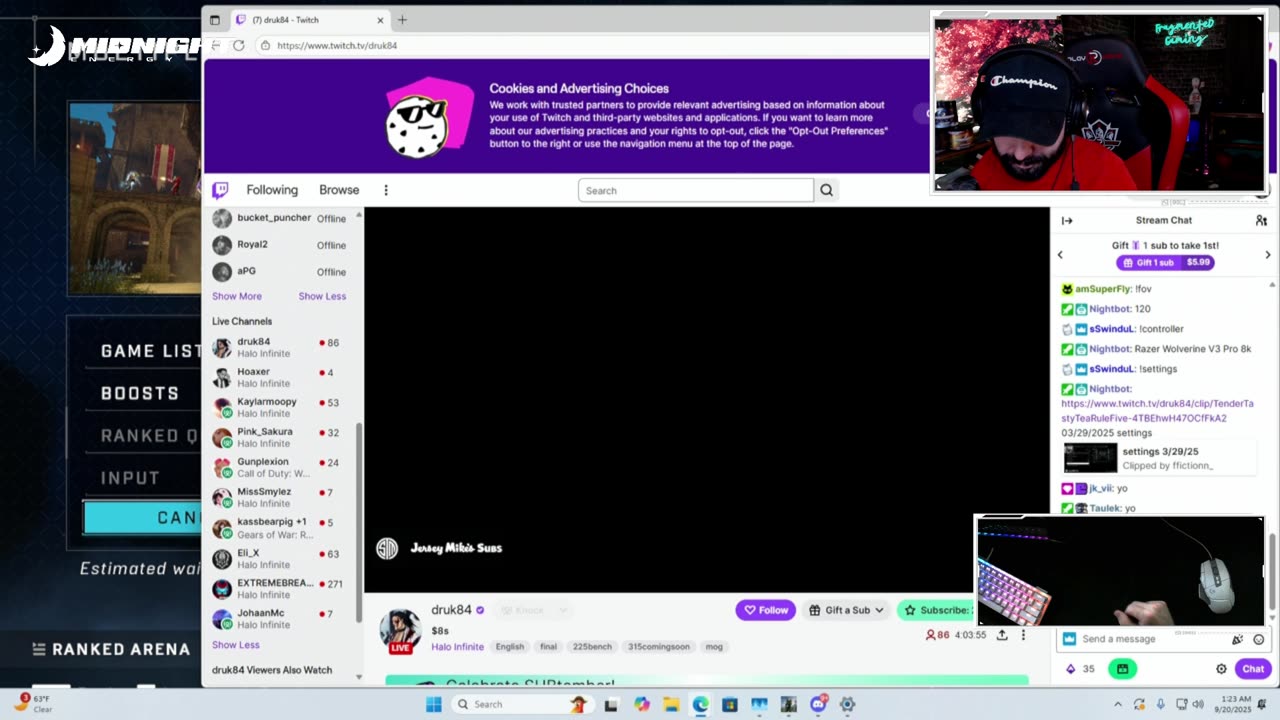Select kassbearpig +1 channel
The image size is (1280, 720).
(278, 528)
